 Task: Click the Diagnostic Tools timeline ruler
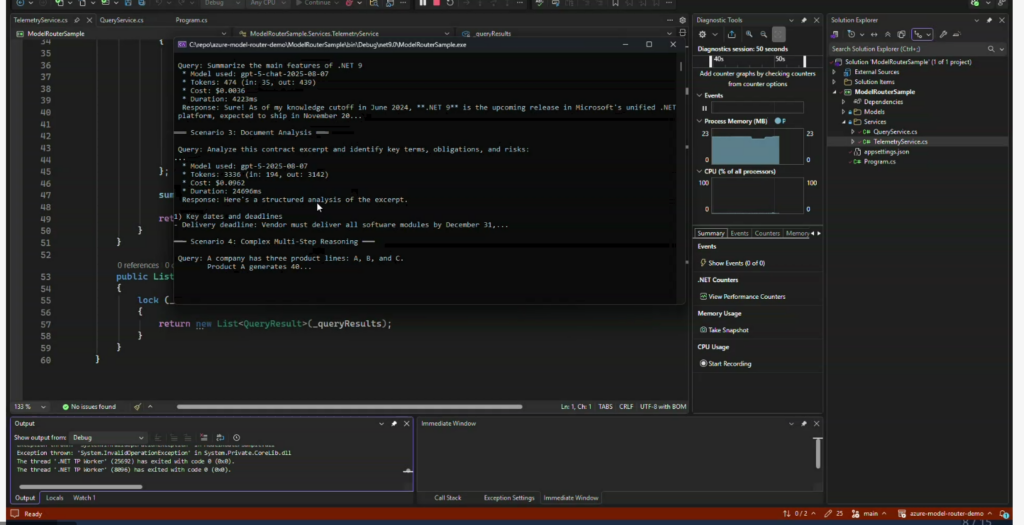(745, 60)
